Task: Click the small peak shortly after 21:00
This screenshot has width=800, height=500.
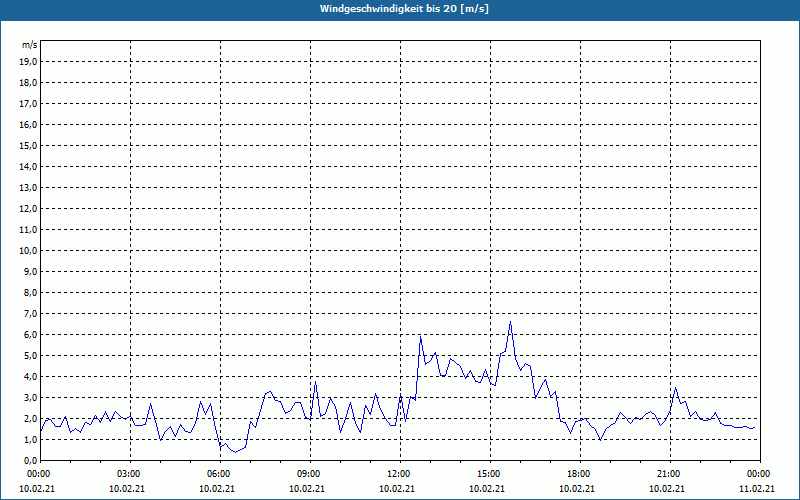Action: 676,388
